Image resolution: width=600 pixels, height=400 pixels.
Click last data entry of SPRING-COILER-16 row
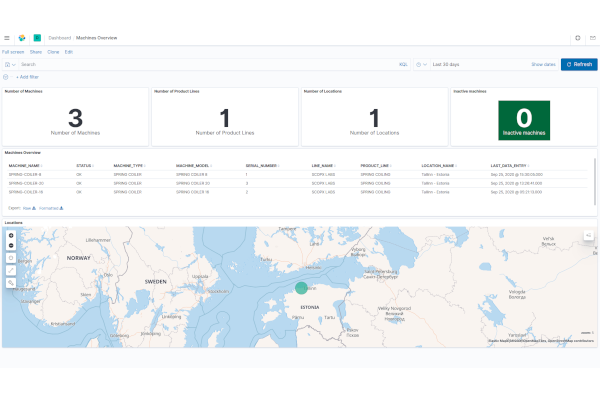tap(516, 192)
